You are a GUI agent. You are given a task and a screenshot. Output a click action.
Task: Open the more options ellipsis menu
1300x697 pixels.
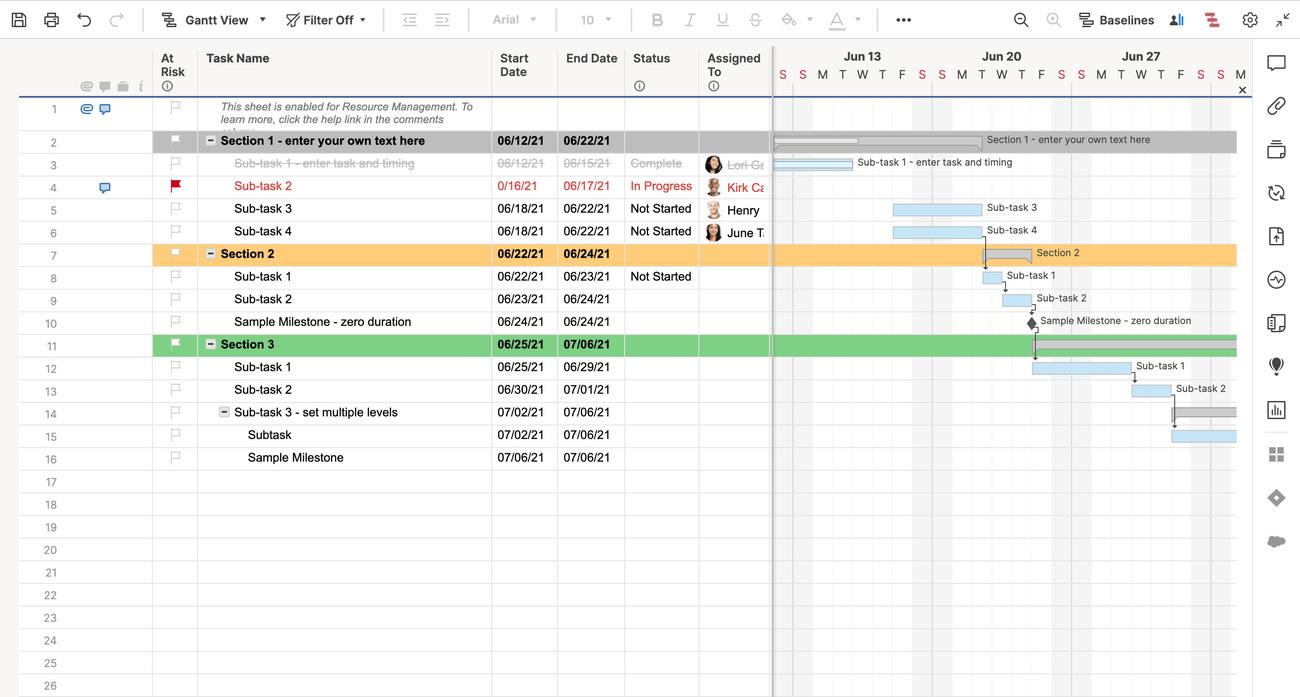point(903,20)
